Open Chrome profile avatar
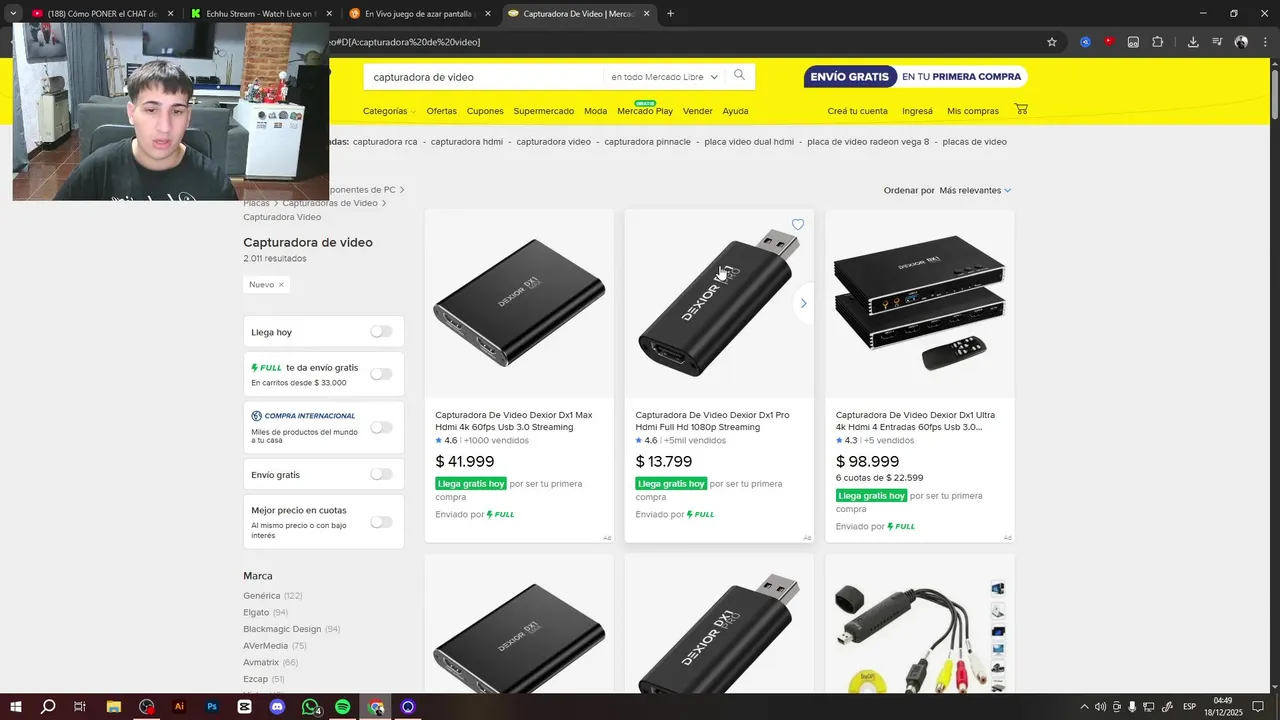This screenshot has height=720, width=1280. [1241, 42]
